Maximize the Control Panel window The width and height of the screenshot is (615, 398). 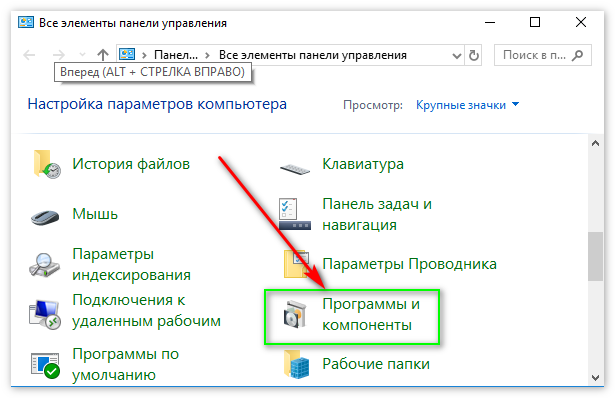pos(535,22)
